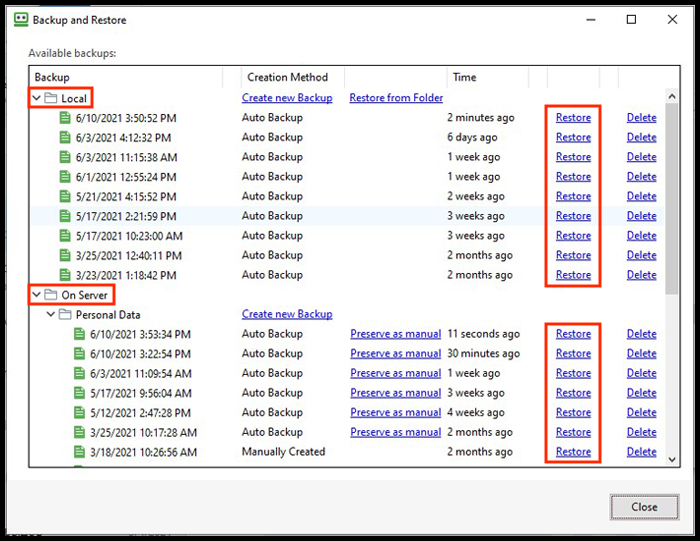Click the scrollbar up arrow
The height and width of the screenshot is (541, 700).
pyautogui.click(x=672, y=96)
